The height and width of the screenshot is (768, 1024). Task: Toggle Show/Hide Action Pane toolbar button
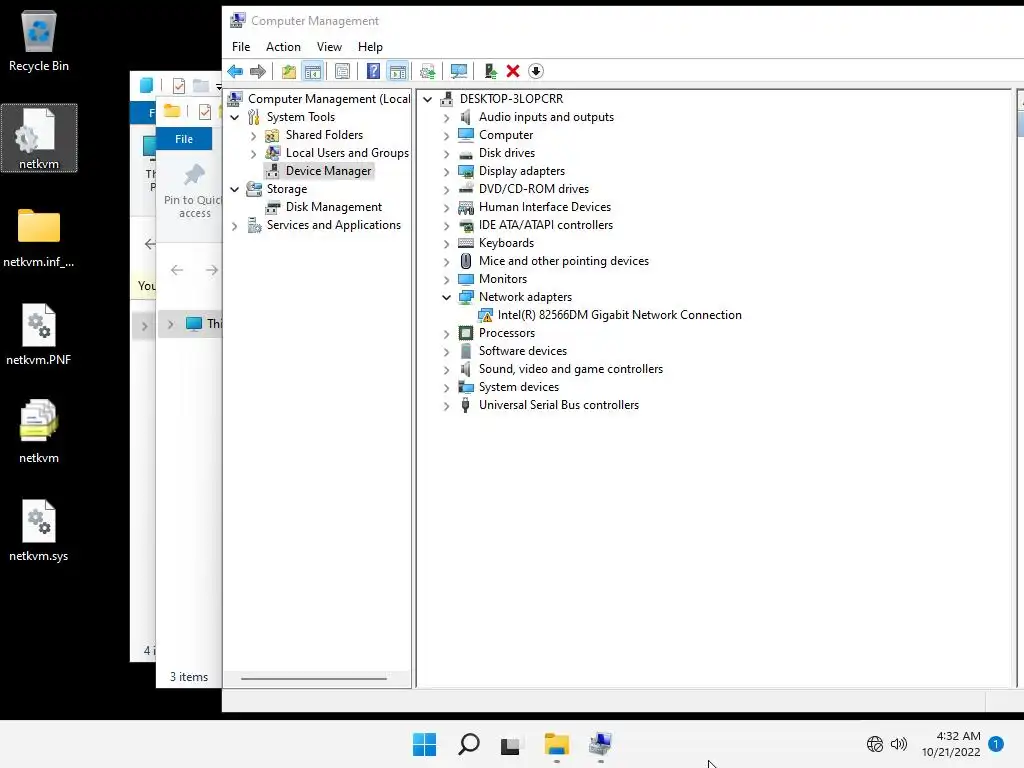pos(397,71)
